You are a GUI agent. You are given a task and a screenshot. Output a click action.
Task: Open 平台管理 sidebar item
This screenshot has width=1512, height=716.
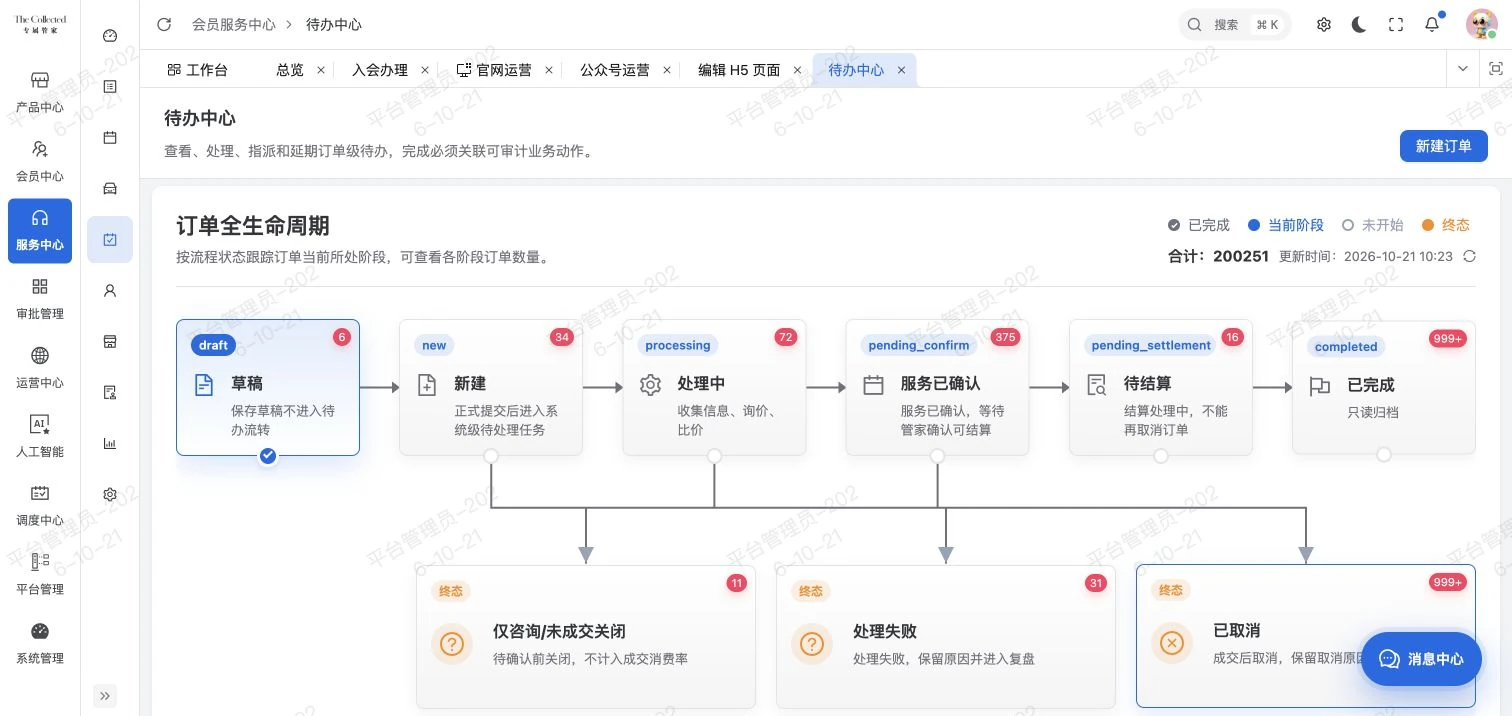coord(40,574)
